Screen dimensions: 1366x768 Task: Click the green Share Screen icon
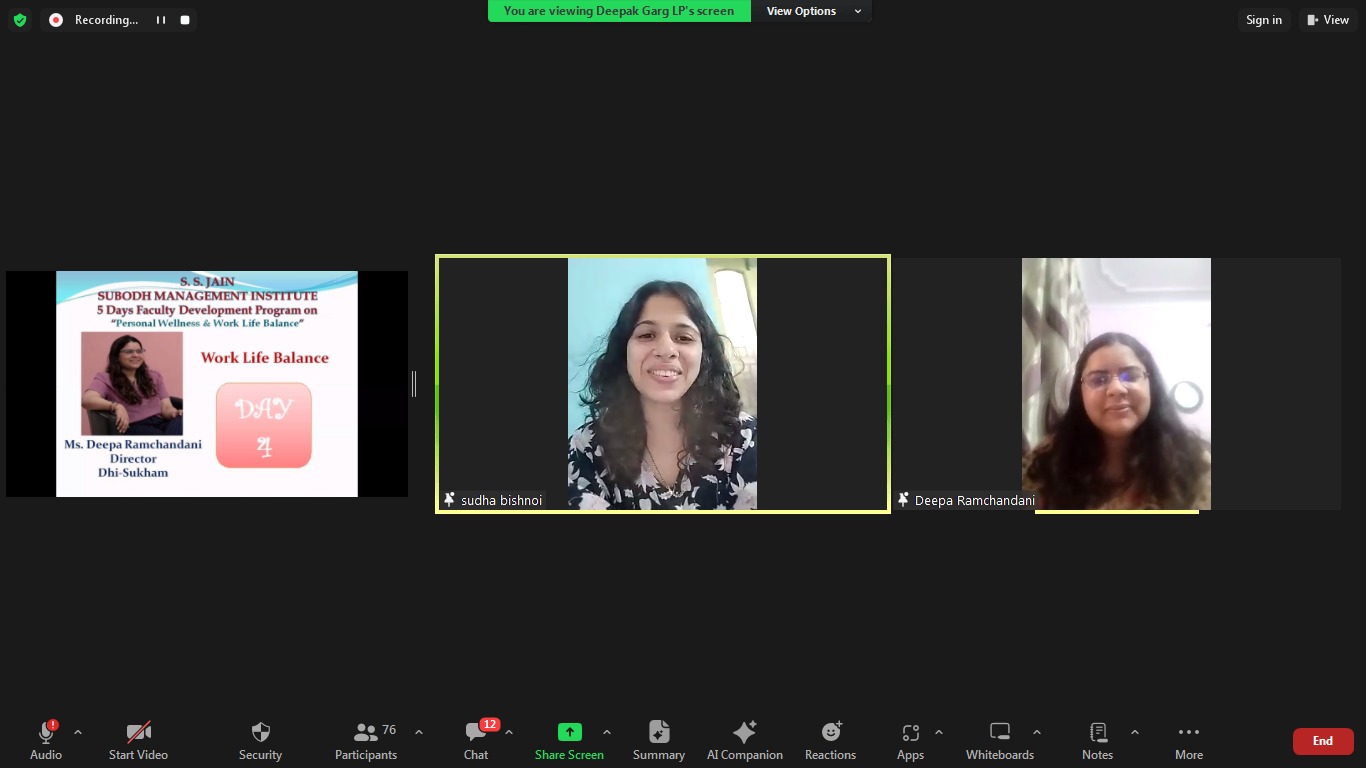click(569, 732)
